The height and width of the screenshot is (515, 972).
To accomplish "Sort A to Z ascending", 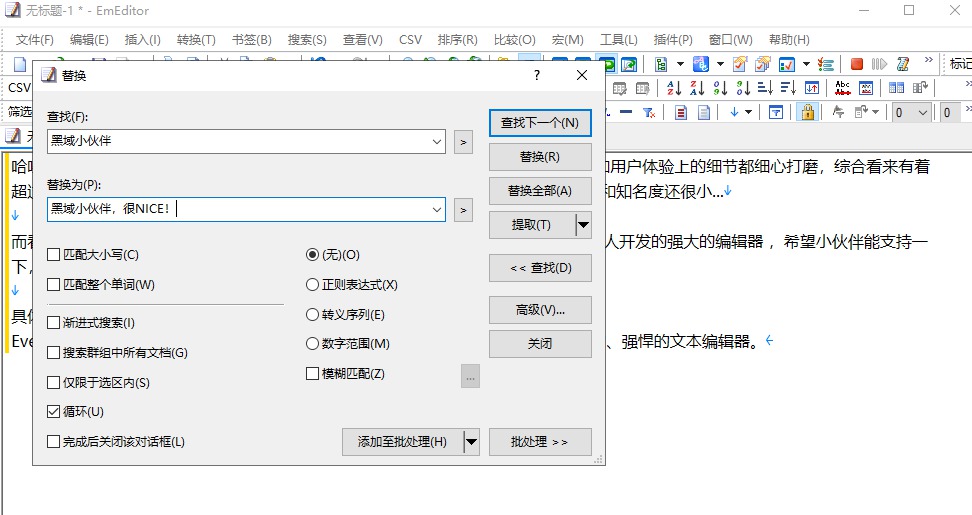I will (x=674, y=88).
